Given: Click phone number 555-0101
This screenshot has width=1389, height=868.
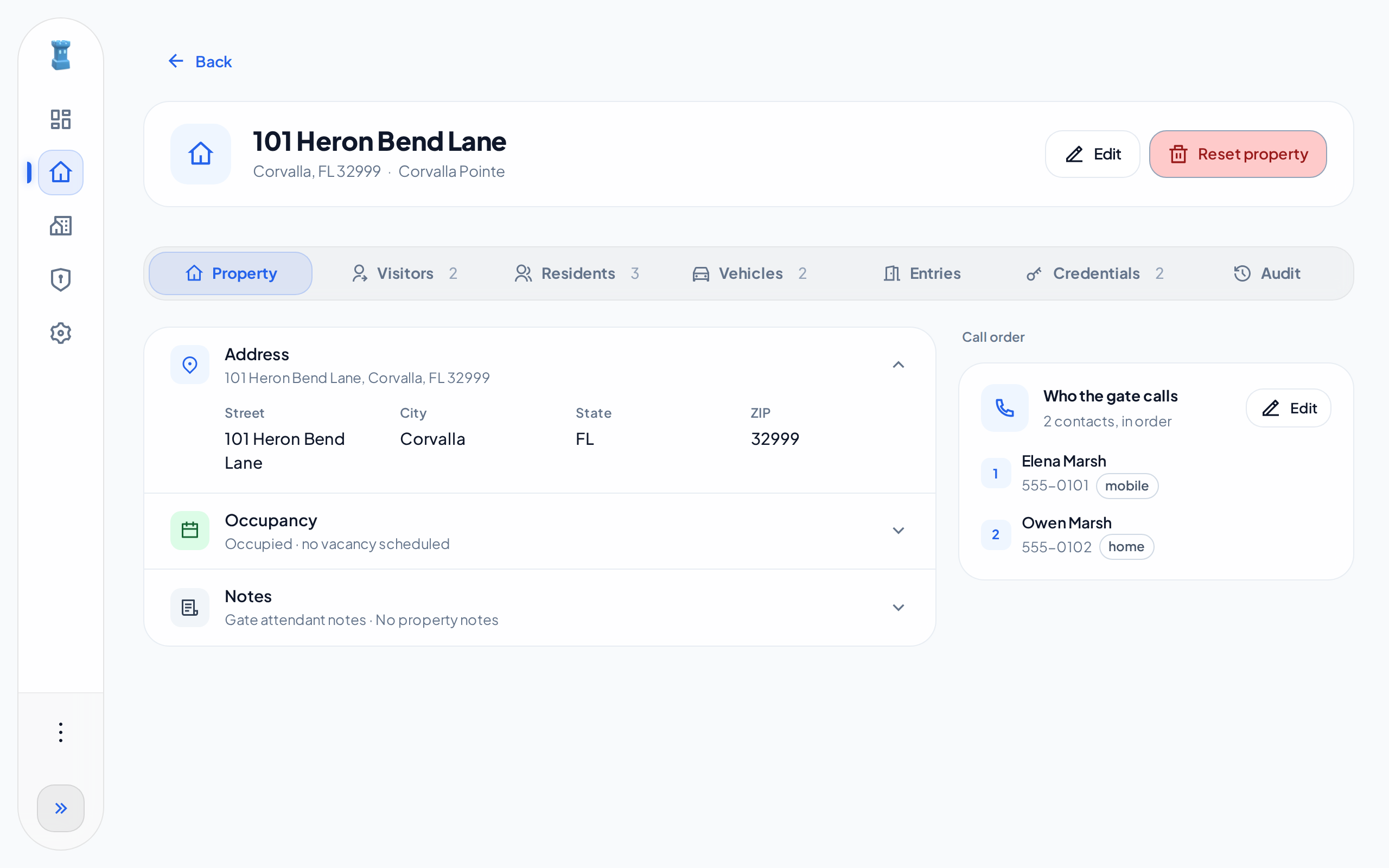Looking at the screenshot, I should click(1055, 486).
